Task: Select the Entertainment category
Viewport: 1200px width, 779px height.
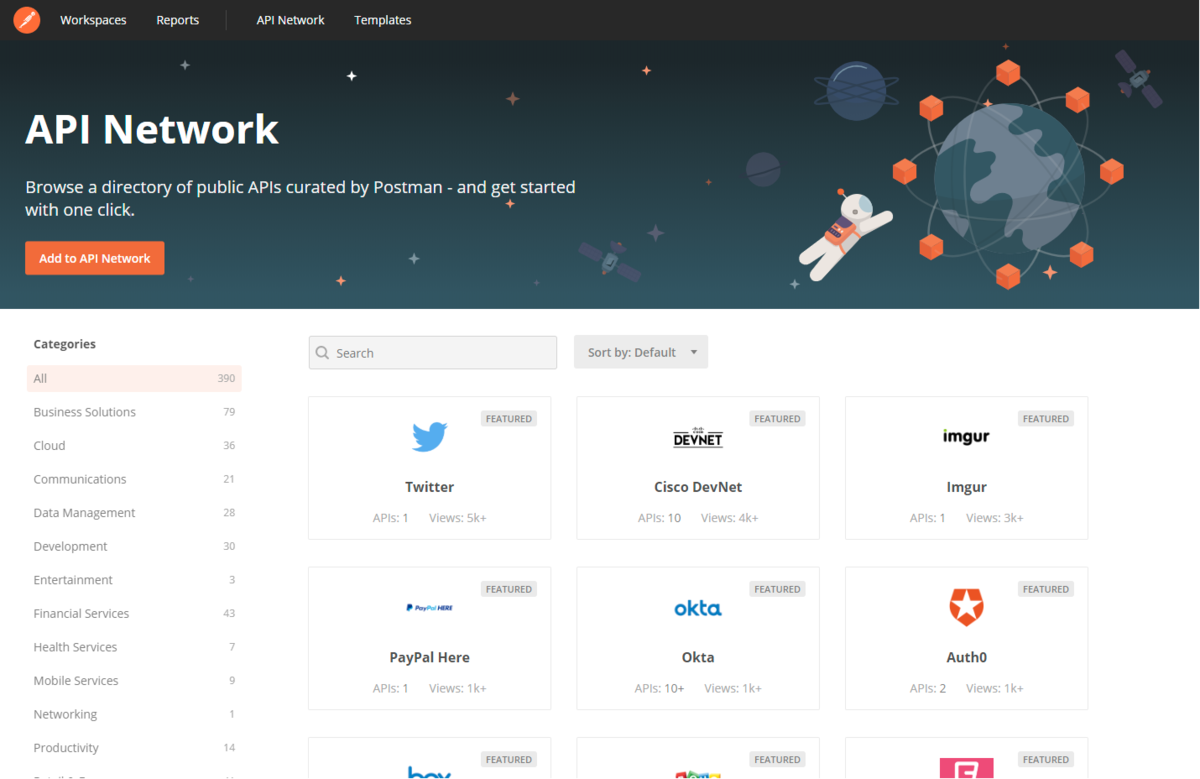Action: 134,580
